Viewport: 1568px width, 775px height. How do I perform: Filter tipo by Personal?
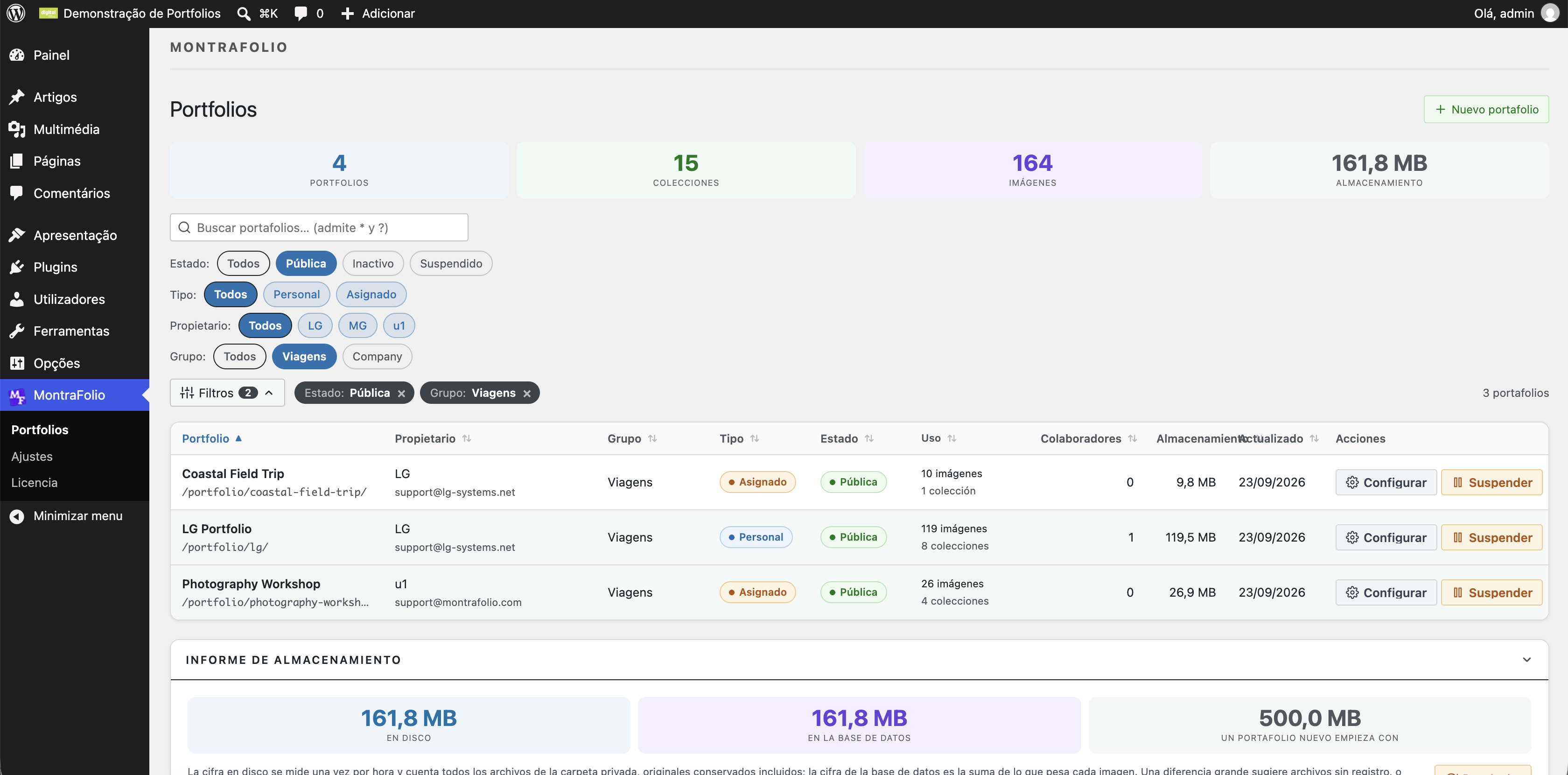296,295
